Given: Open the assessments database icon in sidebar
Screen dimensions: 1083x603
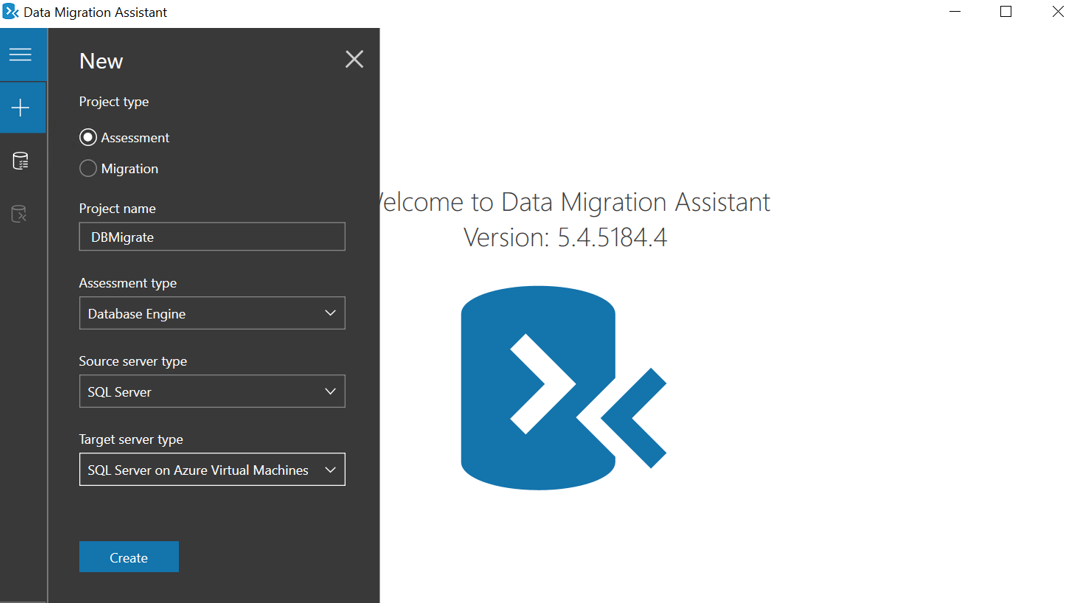Looking at the screenshot, I should click(21, 161).
